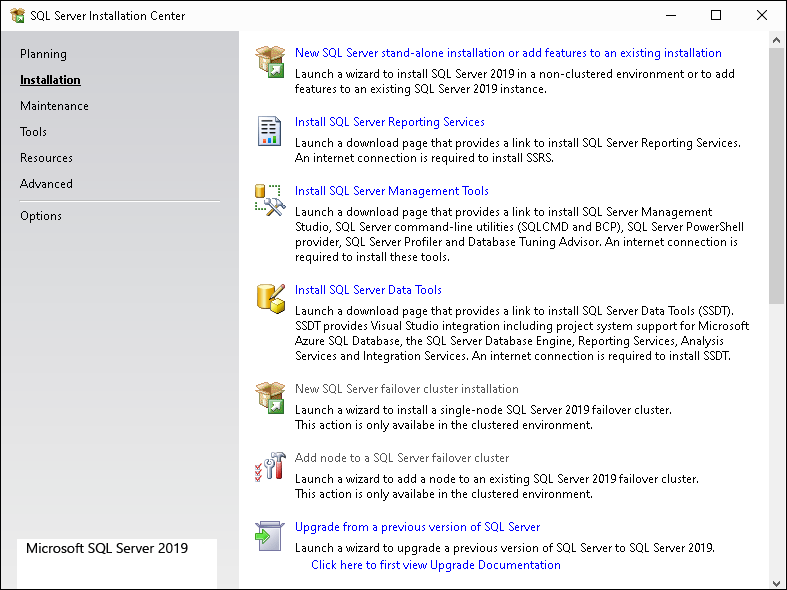This screenshot has width=787, height=590.
Task: Click the Data Tools database icon
Action: tap(271, 299)
